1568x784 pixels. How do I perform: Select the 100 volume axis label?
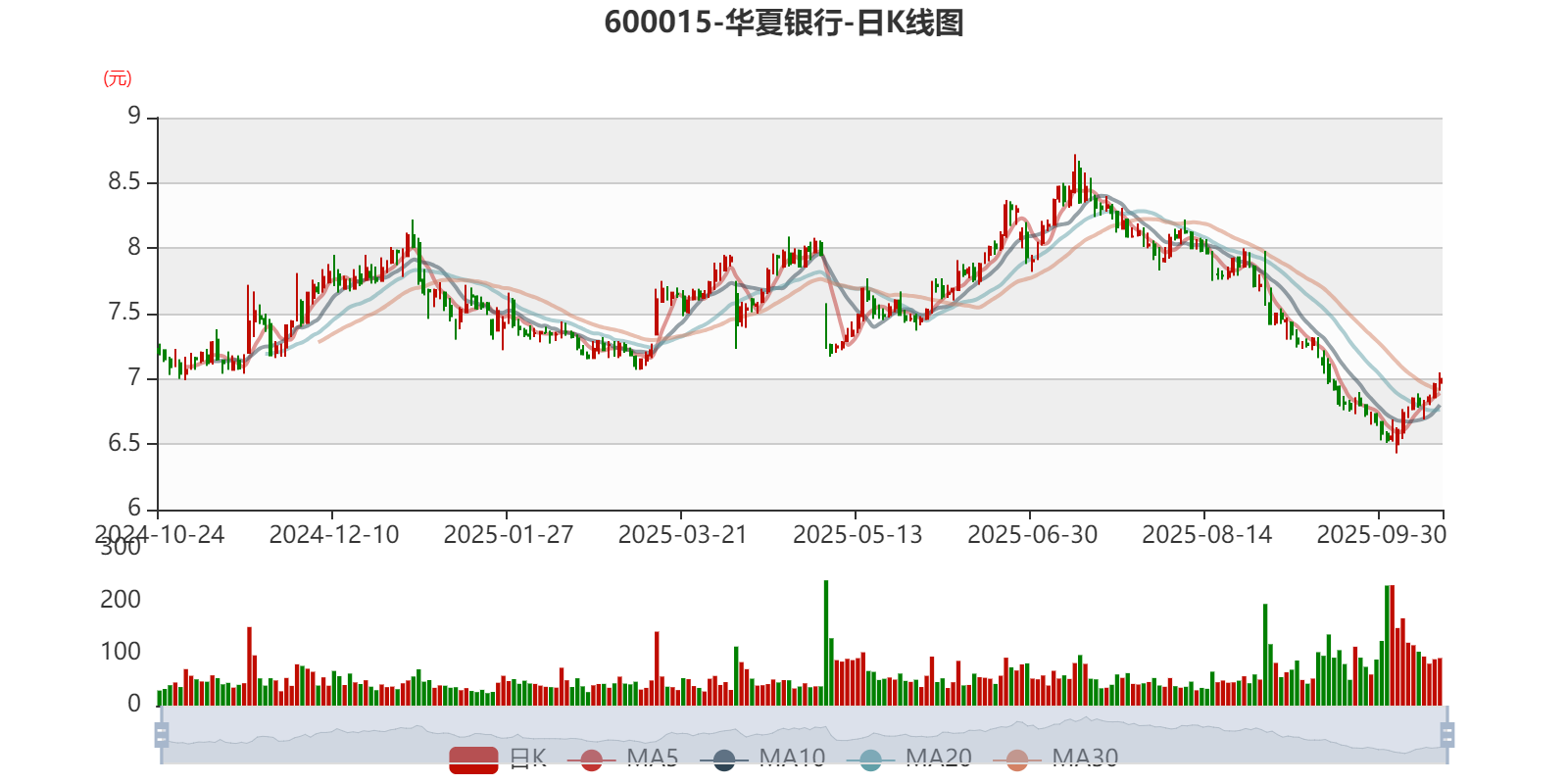pos(121,652)
